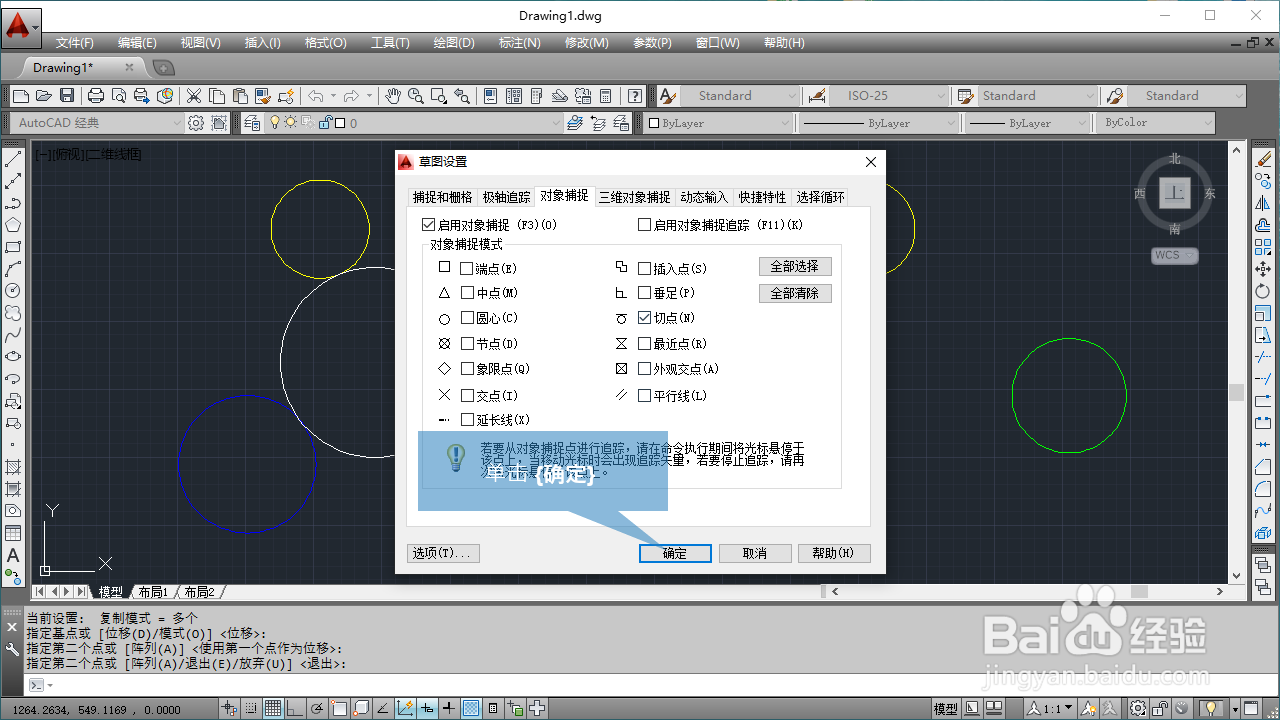Check the 圆心(C) center checkbox
Viewport: 1280px width, 720px height.
(467, 318)
